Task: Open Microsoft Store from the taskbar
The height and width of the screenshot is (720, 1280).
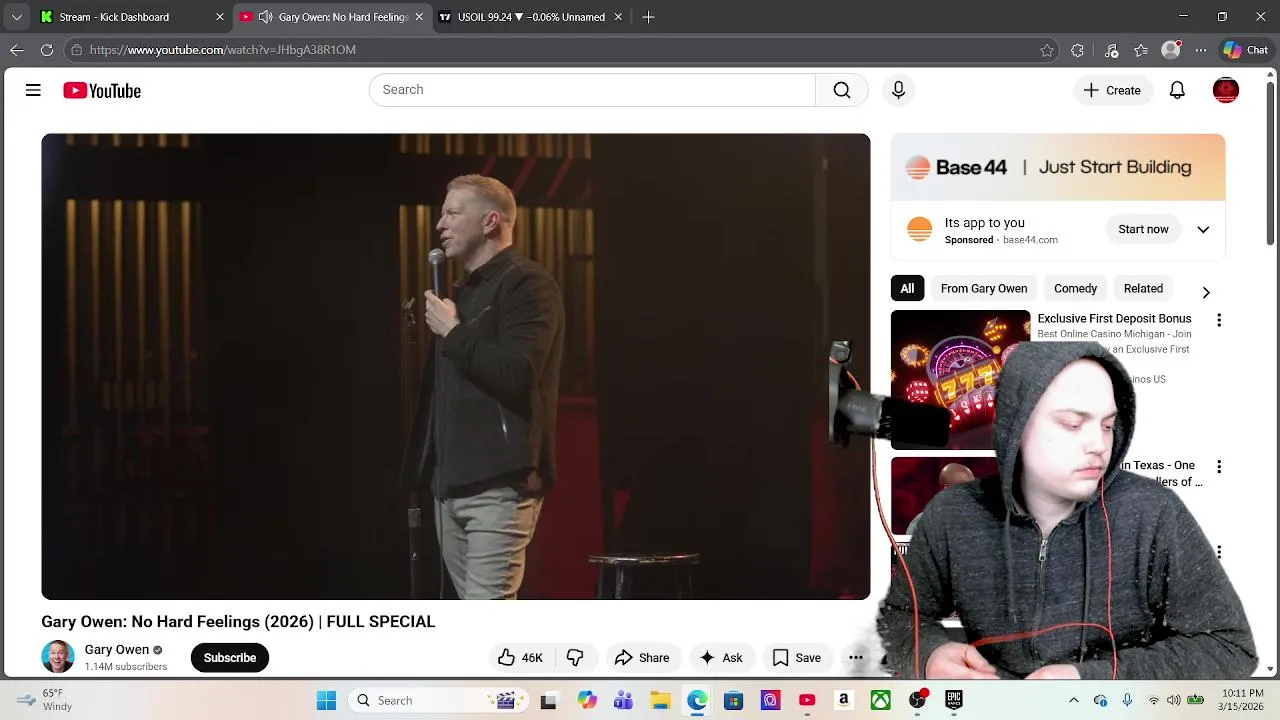Action: [x=733, y=700]
